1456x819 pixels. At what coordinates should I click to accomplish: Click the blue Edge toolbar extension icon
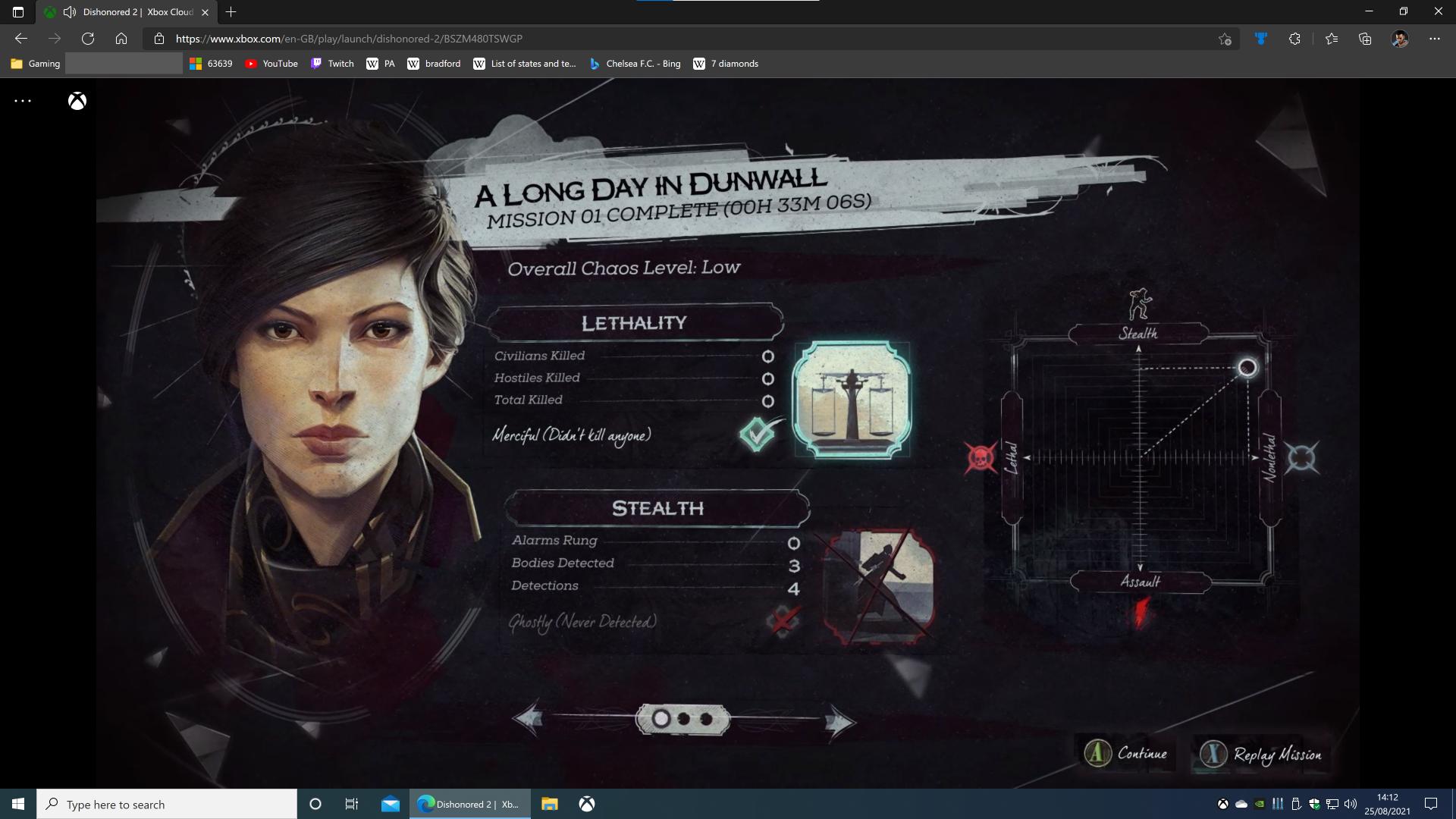point(1261,39)
